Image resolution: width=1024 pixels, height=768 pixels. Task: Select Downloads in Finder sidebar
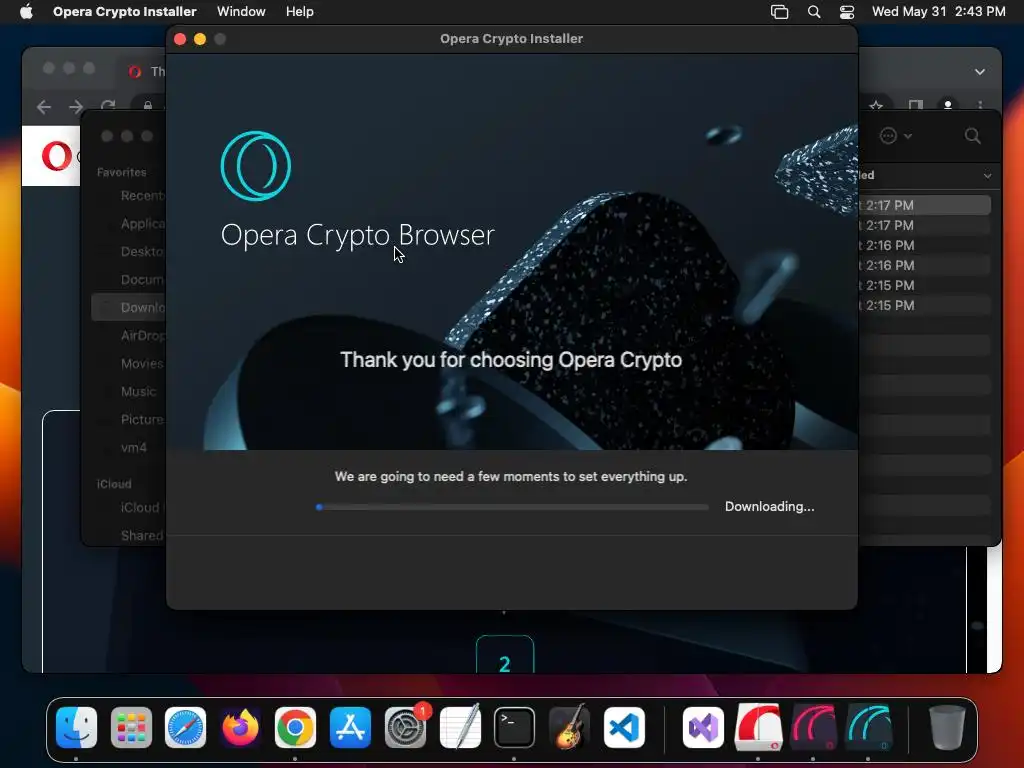[129, 308]
